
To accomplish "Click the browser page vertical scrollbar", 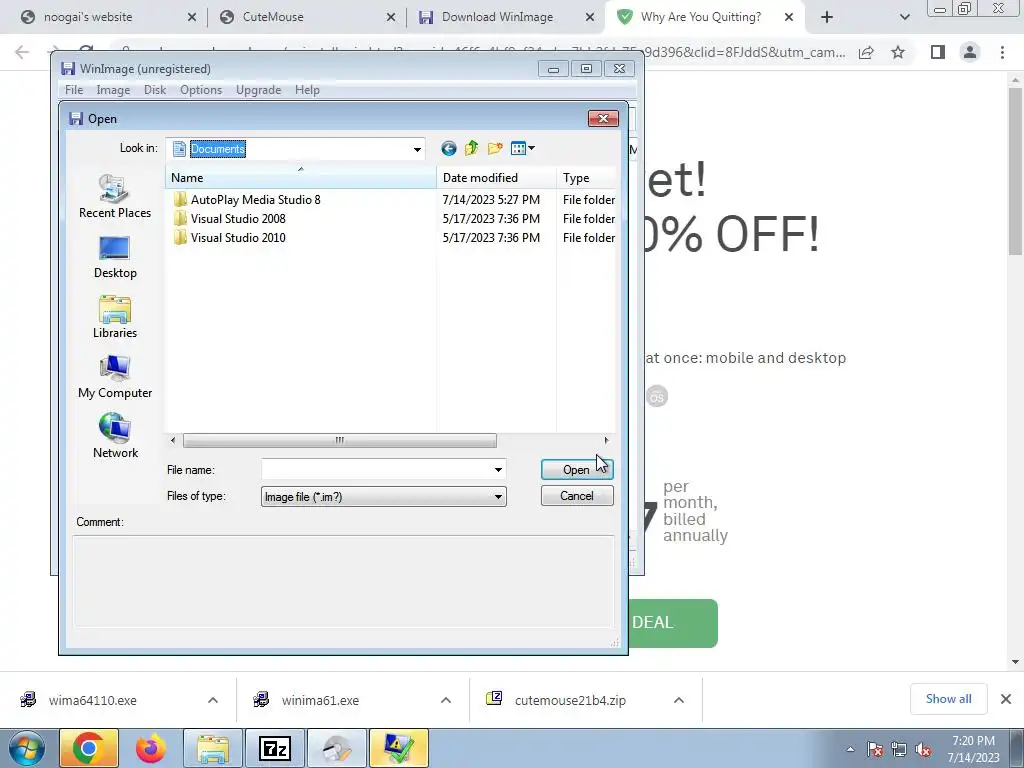I will [1015, 170].
